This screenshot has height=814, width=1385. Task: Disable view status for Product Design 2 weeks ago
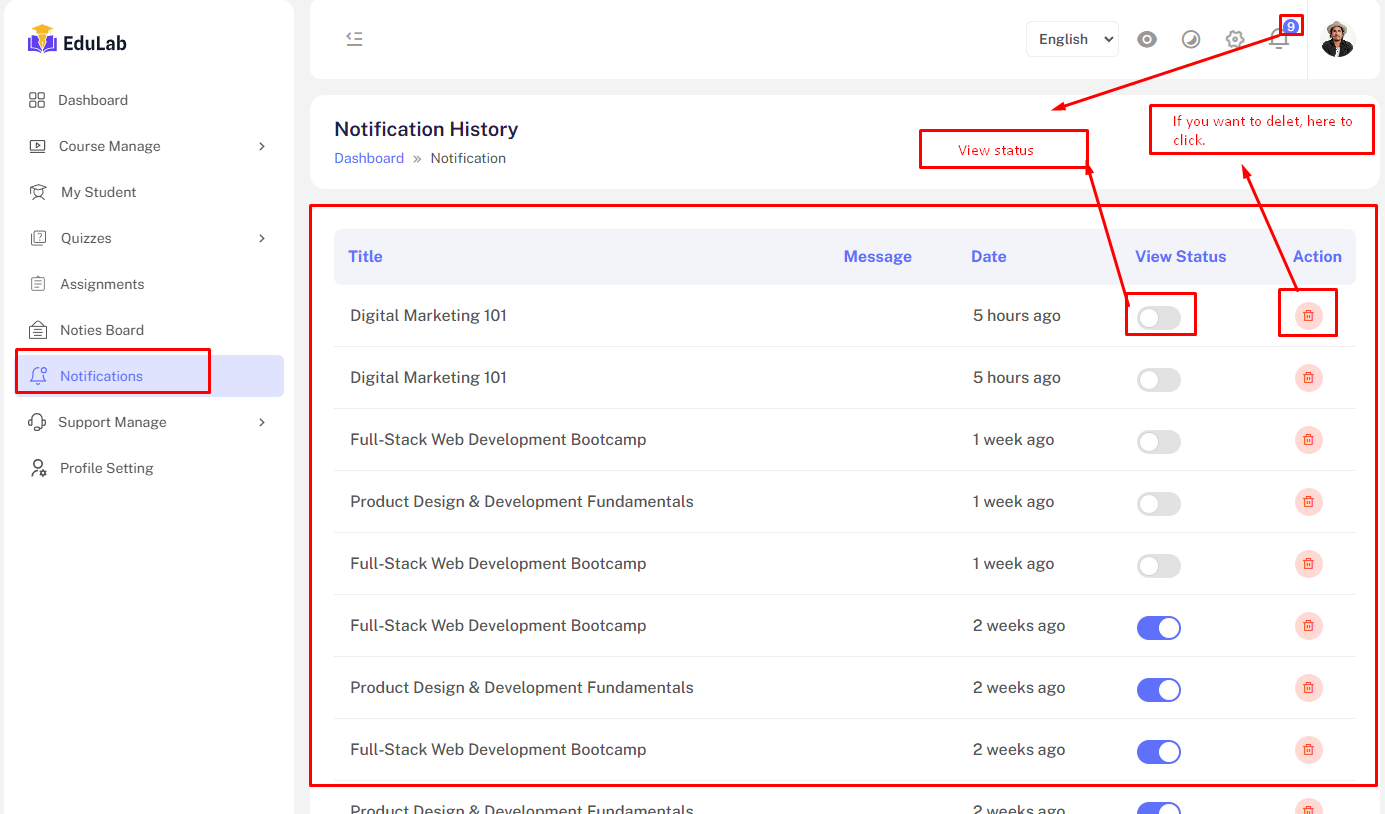[x=1158, y=690]
